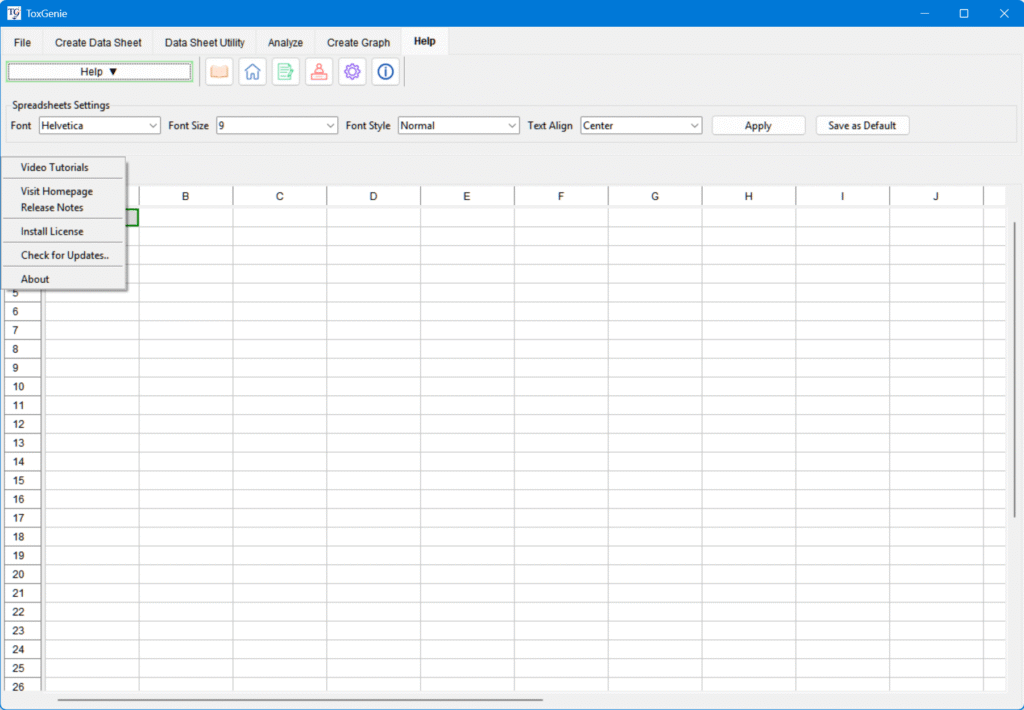Open the Font combo box showing Helvetica

pos(99,125)
